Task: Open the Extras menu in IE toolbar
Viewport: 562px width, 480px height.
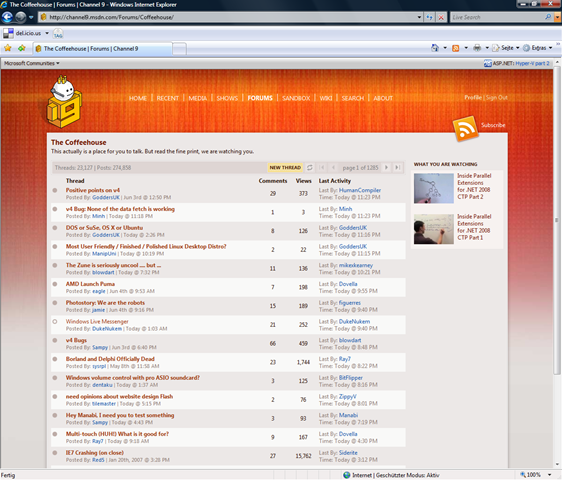Action: pos(538,48)
